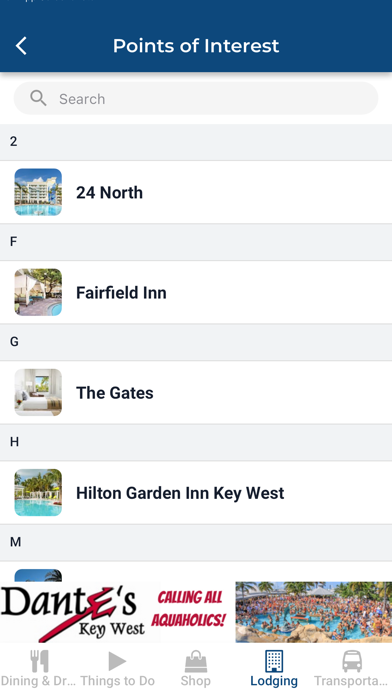
Task: Click the Search input field
Action: 196,99
